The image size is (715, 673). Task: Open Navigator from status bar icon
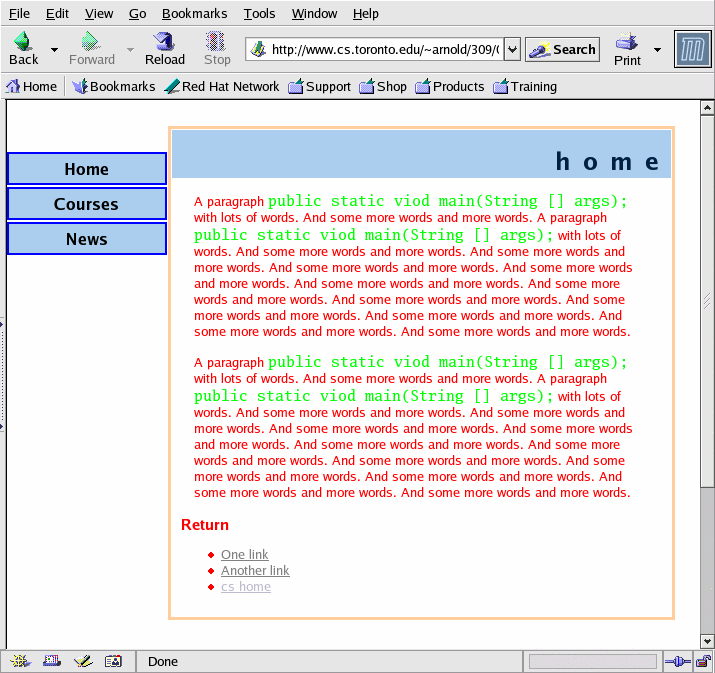click(x=20, y=661)
